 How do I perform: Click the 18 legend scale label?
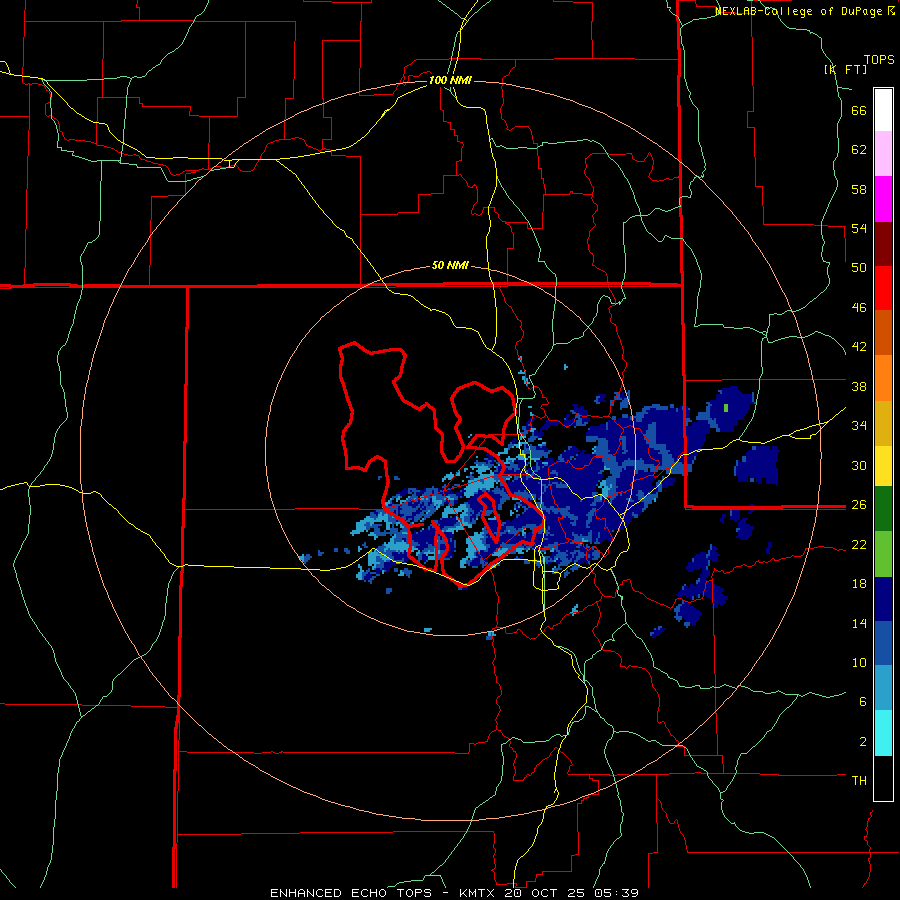859,584
